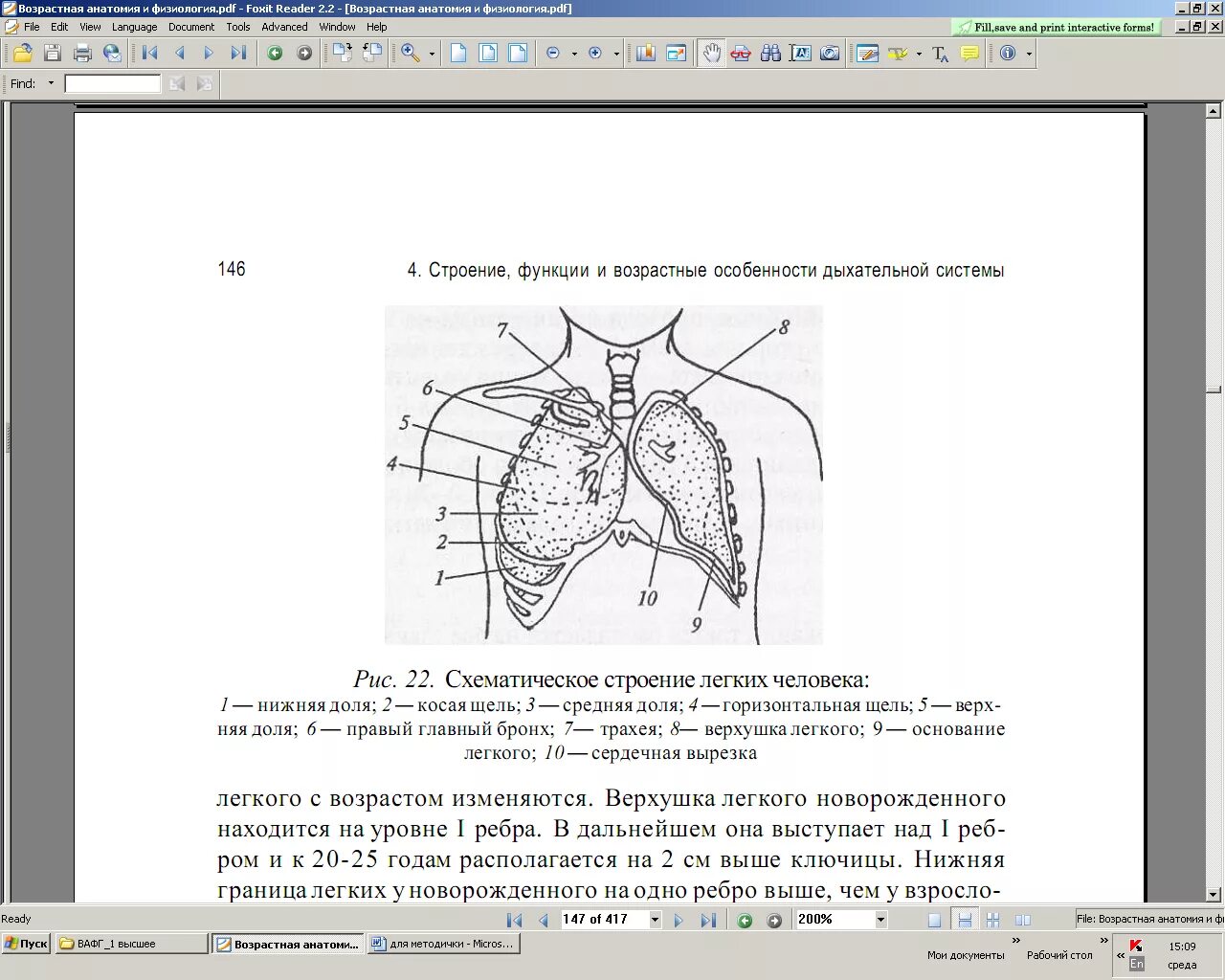Take a snapshot with the camera tool

[830, 54]
